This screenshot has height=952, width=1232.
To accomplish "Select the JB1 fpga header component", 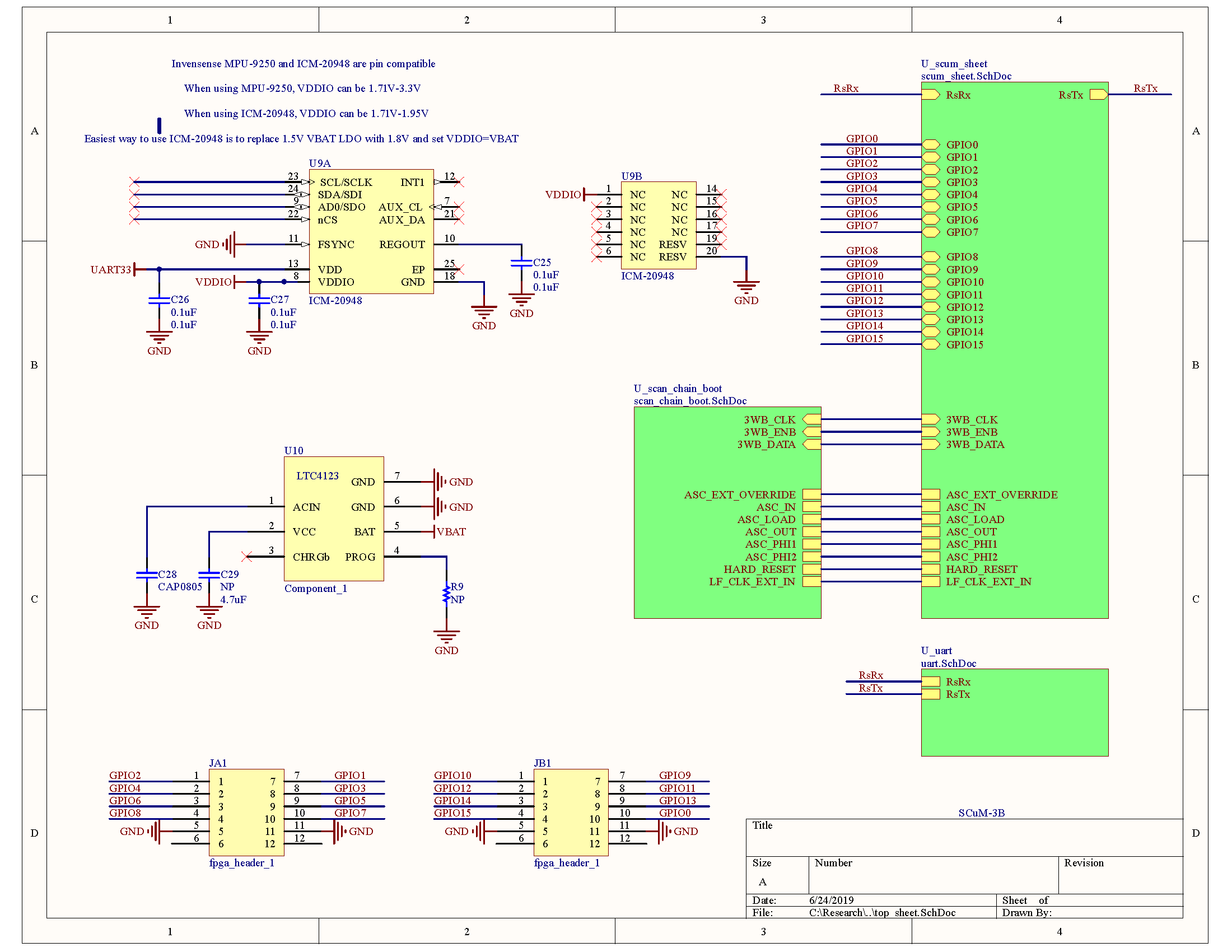I will pos(571,813).
